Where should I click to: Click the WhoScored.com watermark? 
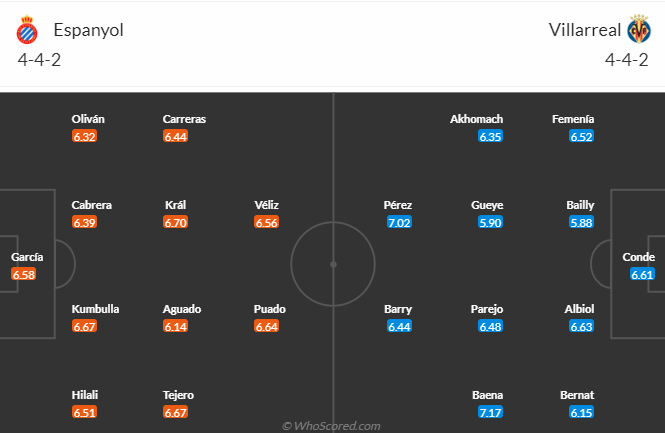tap(331, 425)
